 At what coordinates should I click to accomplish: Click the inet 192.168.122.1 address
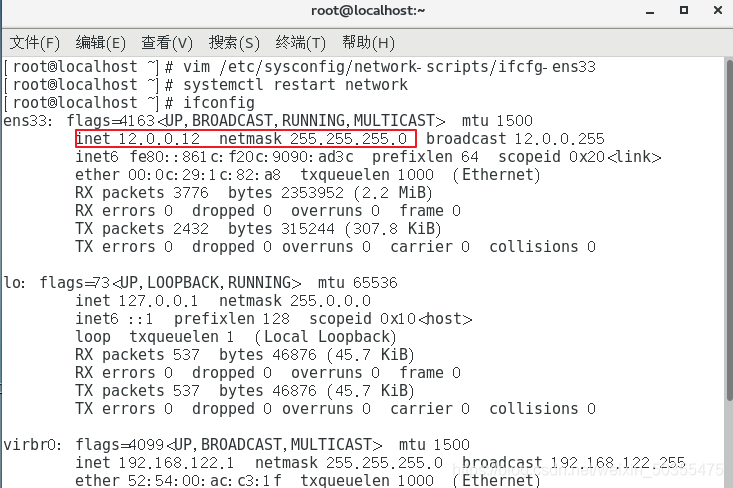[155, 463]
